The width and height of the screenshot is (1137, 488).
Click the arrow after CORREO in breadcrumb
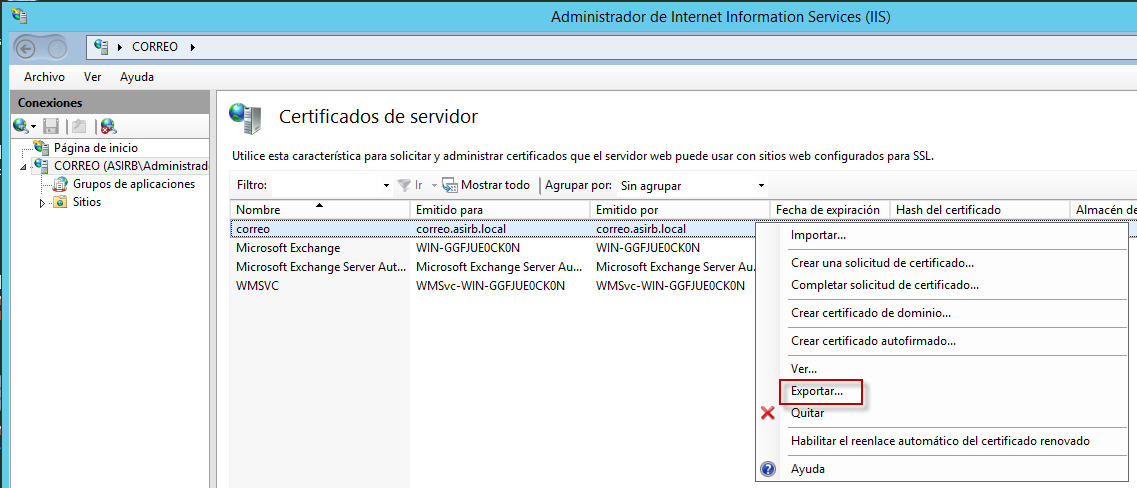tap(193, 47)
